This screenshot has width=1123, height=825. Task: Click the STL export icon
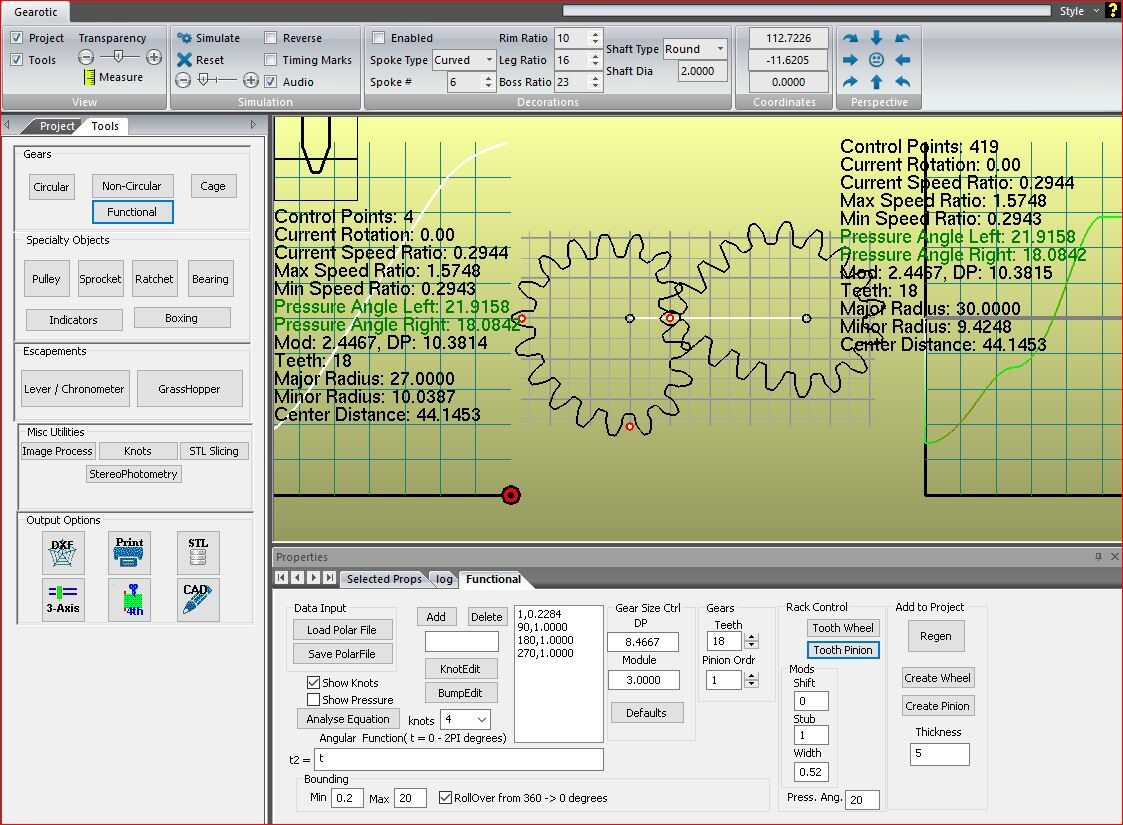click(198, 552)
